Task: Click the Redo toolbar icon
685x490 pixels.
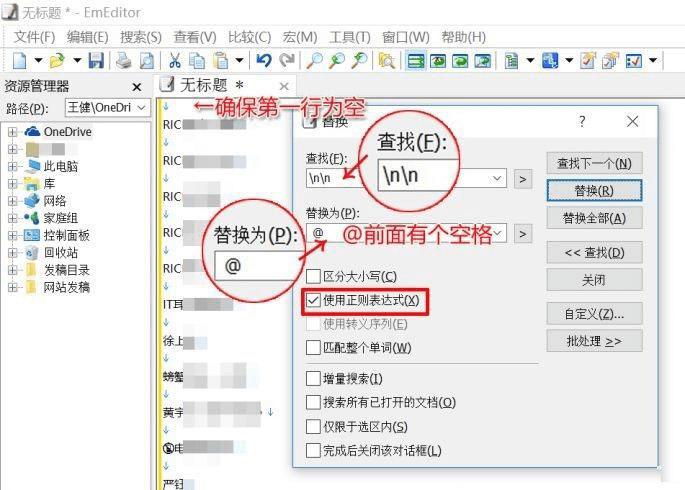Action: (287, 60)
